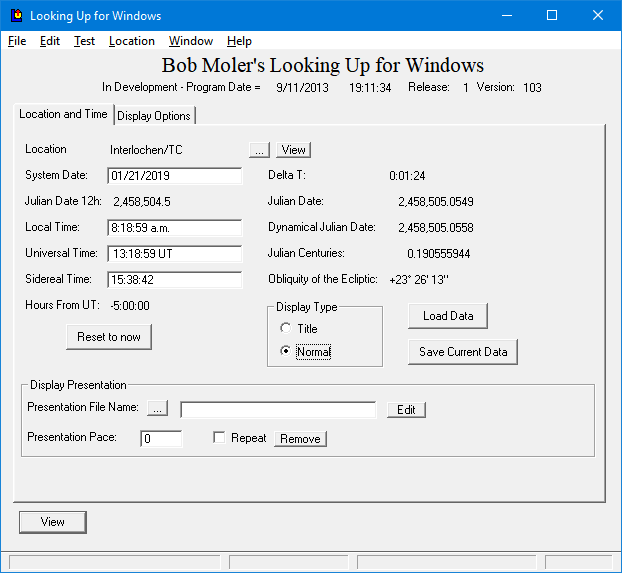Open the File menu

coord(17,41)
